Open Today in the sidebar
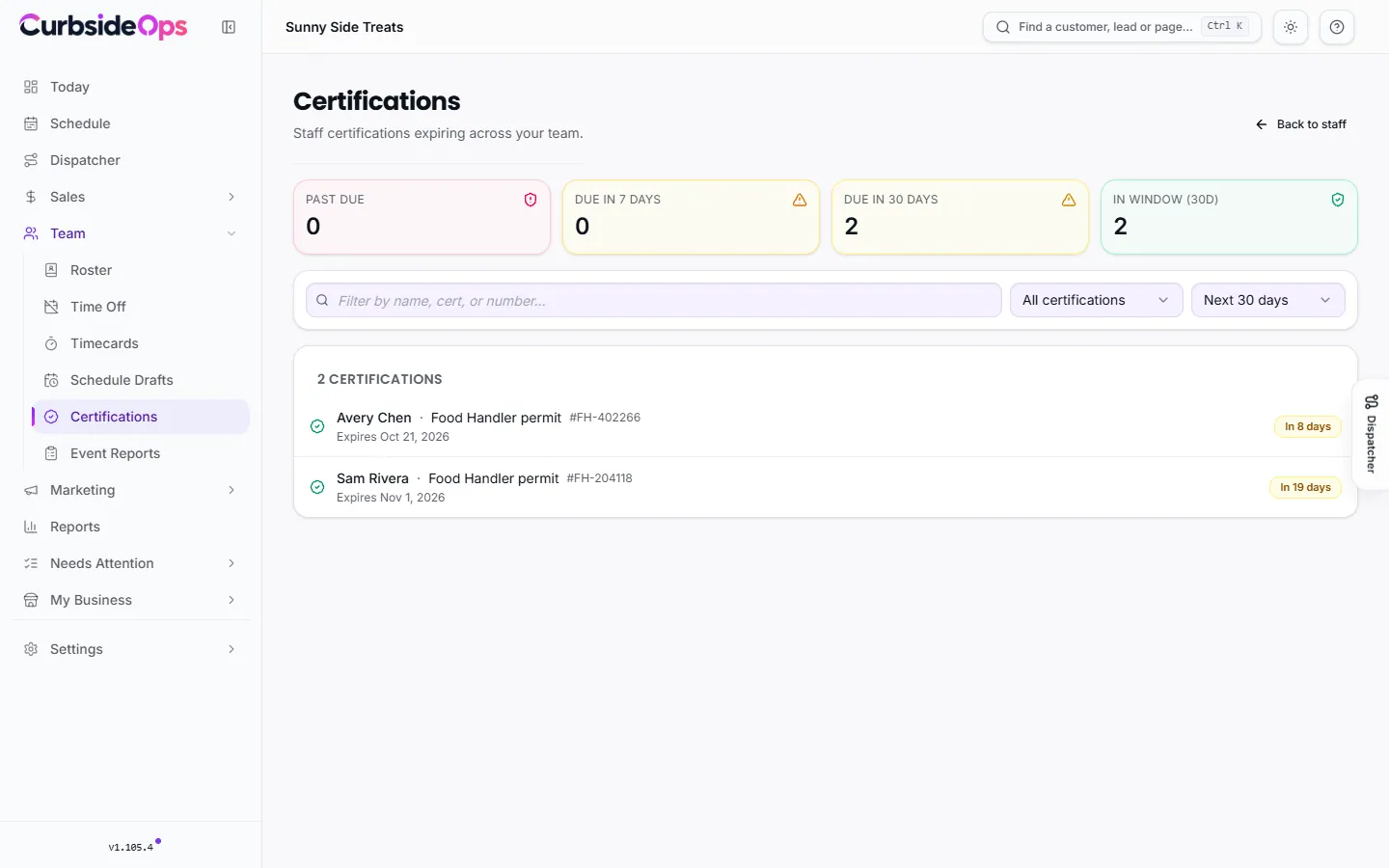 130,87
